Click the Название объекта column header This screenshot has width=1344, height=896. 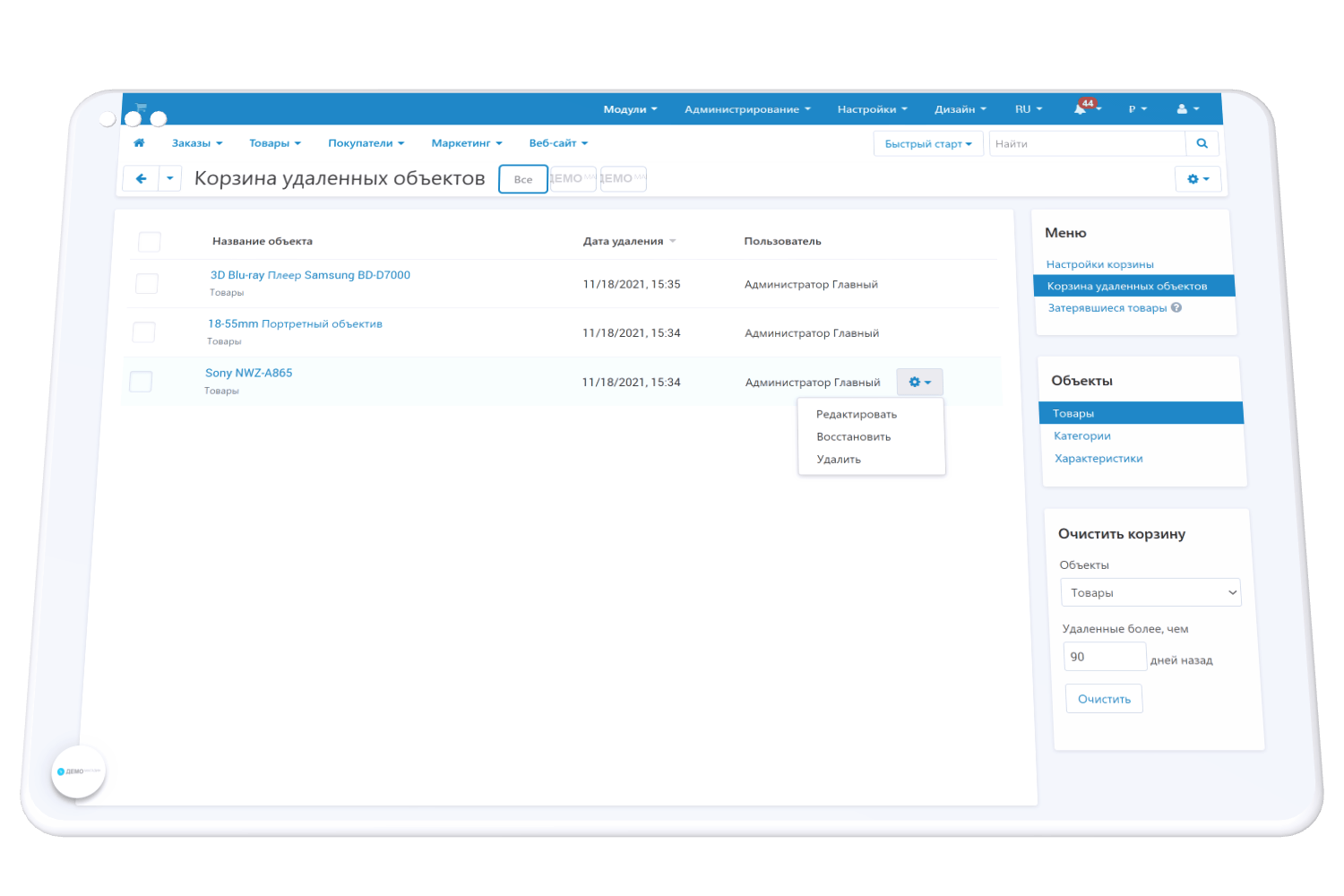[x=263, y=241]
